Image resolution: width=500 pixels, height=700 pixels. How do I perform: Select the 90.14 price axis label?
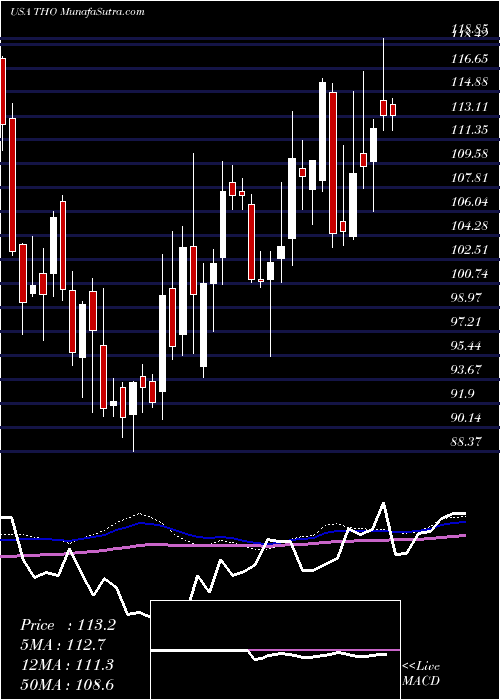tap(467, 418)
